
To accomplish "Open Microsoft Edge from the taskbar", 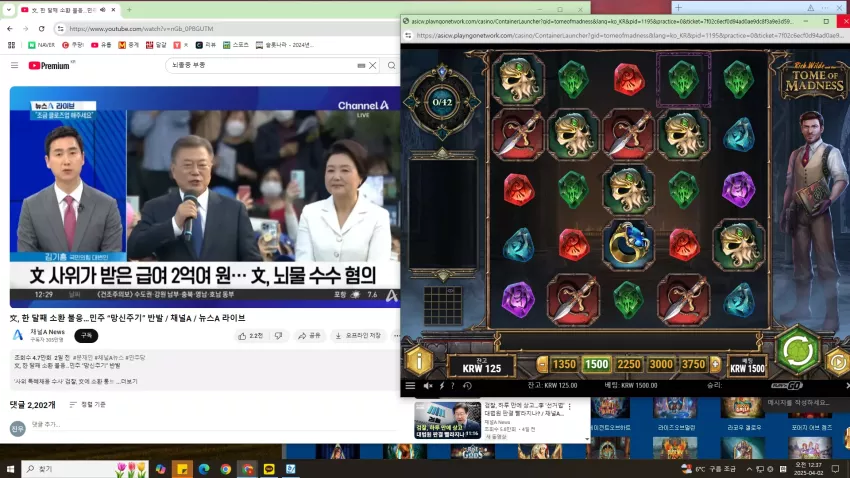I will click(204, 469).
